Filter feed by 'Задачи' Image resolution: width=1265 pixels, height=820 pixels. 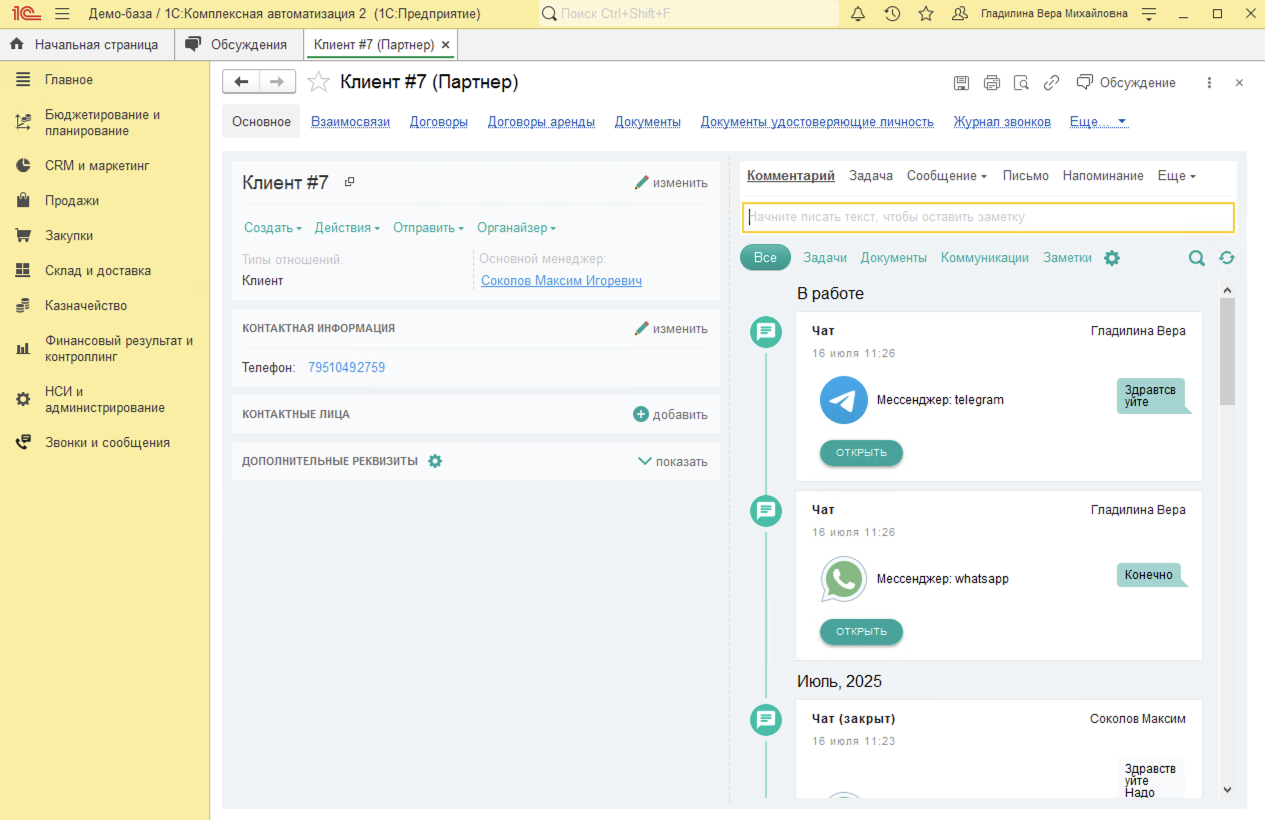click(825, 258)
